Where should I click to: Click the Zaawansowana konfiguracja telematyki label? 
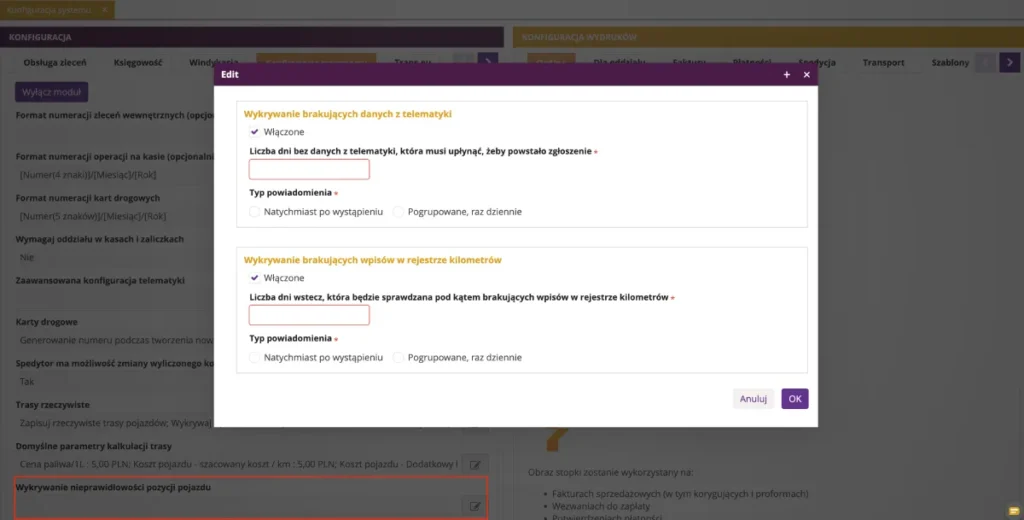pyautogui.click(x=100, y=280)
